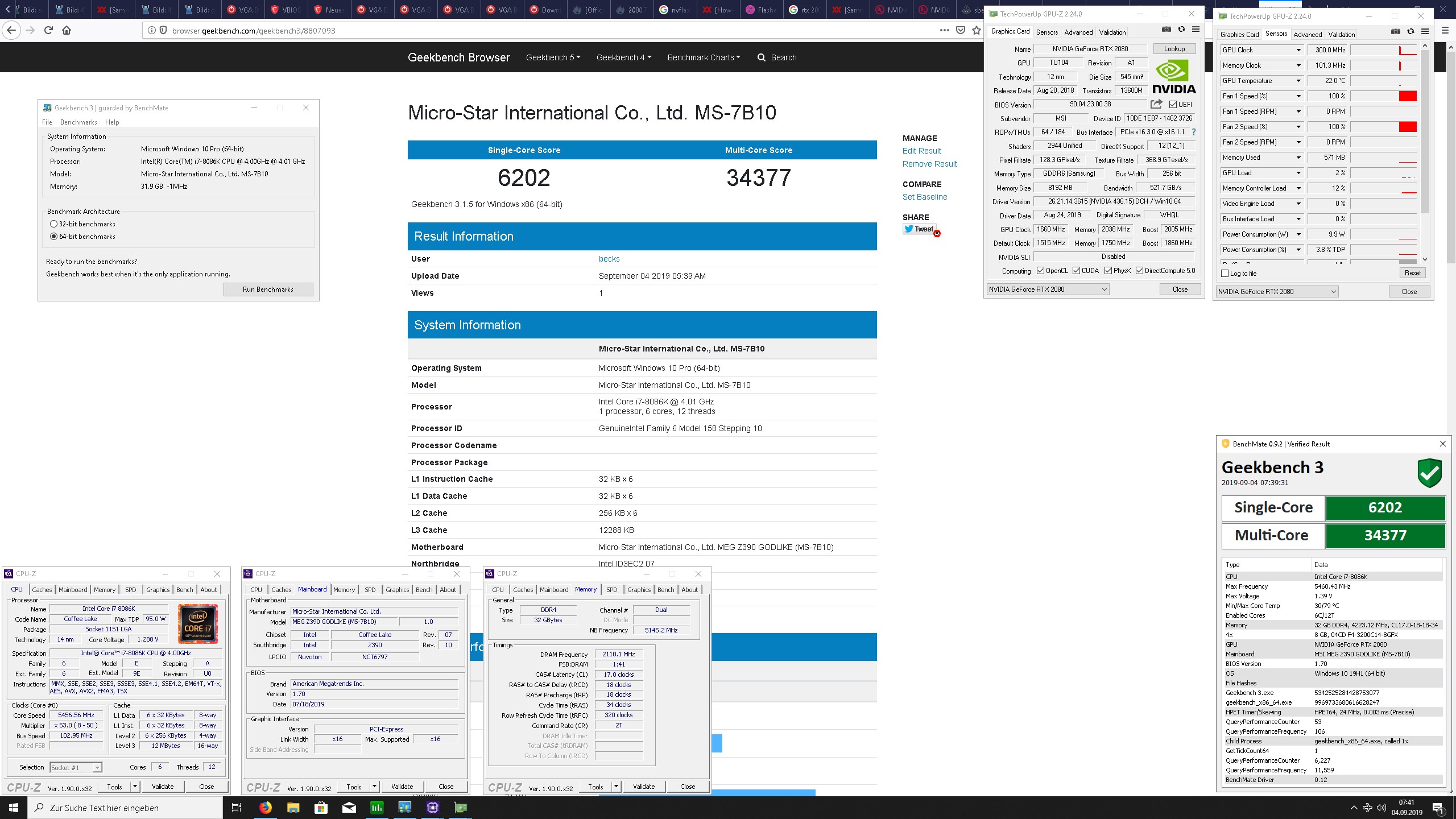Toggle the PhysX checkbox
1456x819 pixels.
(1108, 271)
